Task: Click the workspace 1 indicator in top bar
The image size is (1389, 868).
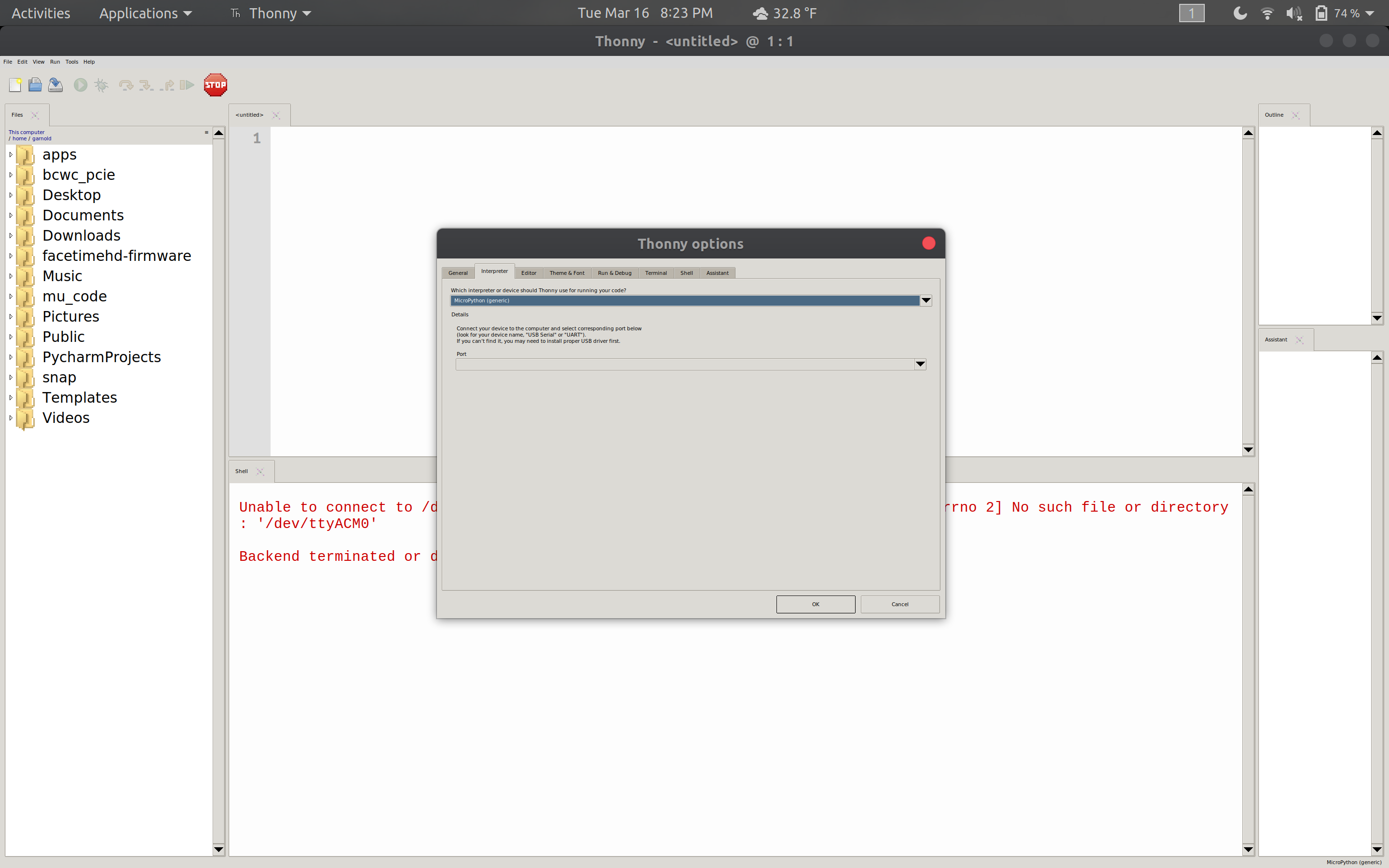Action: click(1192, 13)
